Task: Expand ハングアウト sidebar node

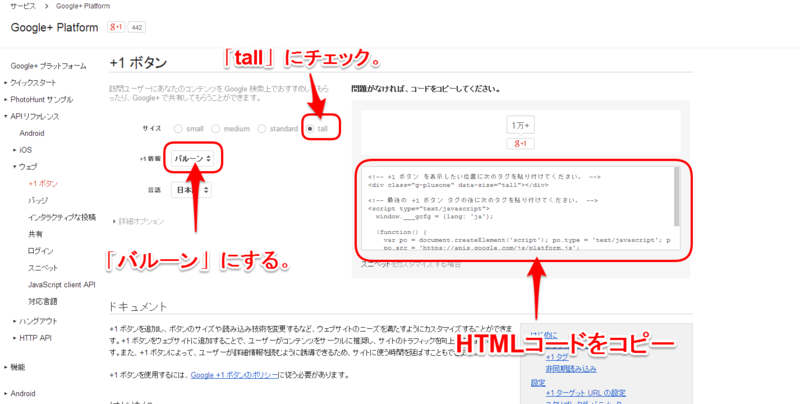Action: click(x=35, y=321)
